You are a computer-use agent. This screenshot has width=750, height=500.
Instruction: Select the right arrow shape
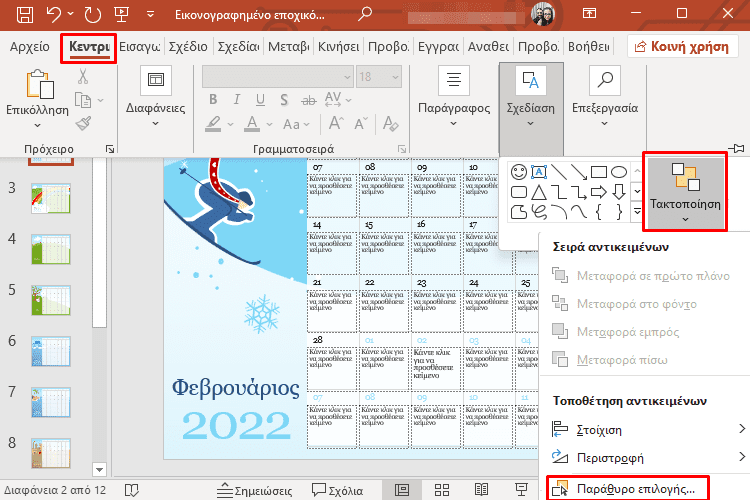coord(599,192)
